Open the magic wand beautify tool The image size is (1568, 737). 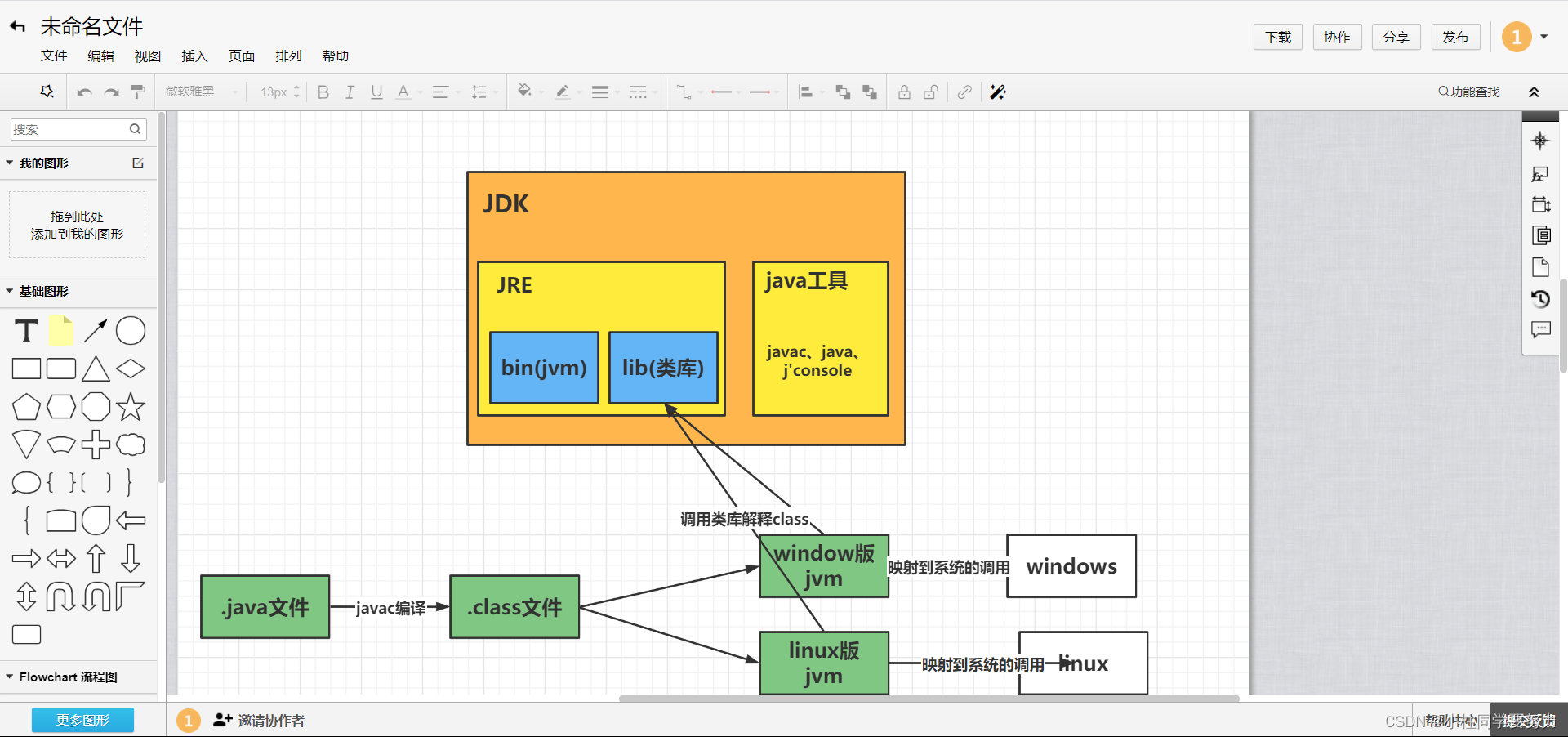coord(998,92)
